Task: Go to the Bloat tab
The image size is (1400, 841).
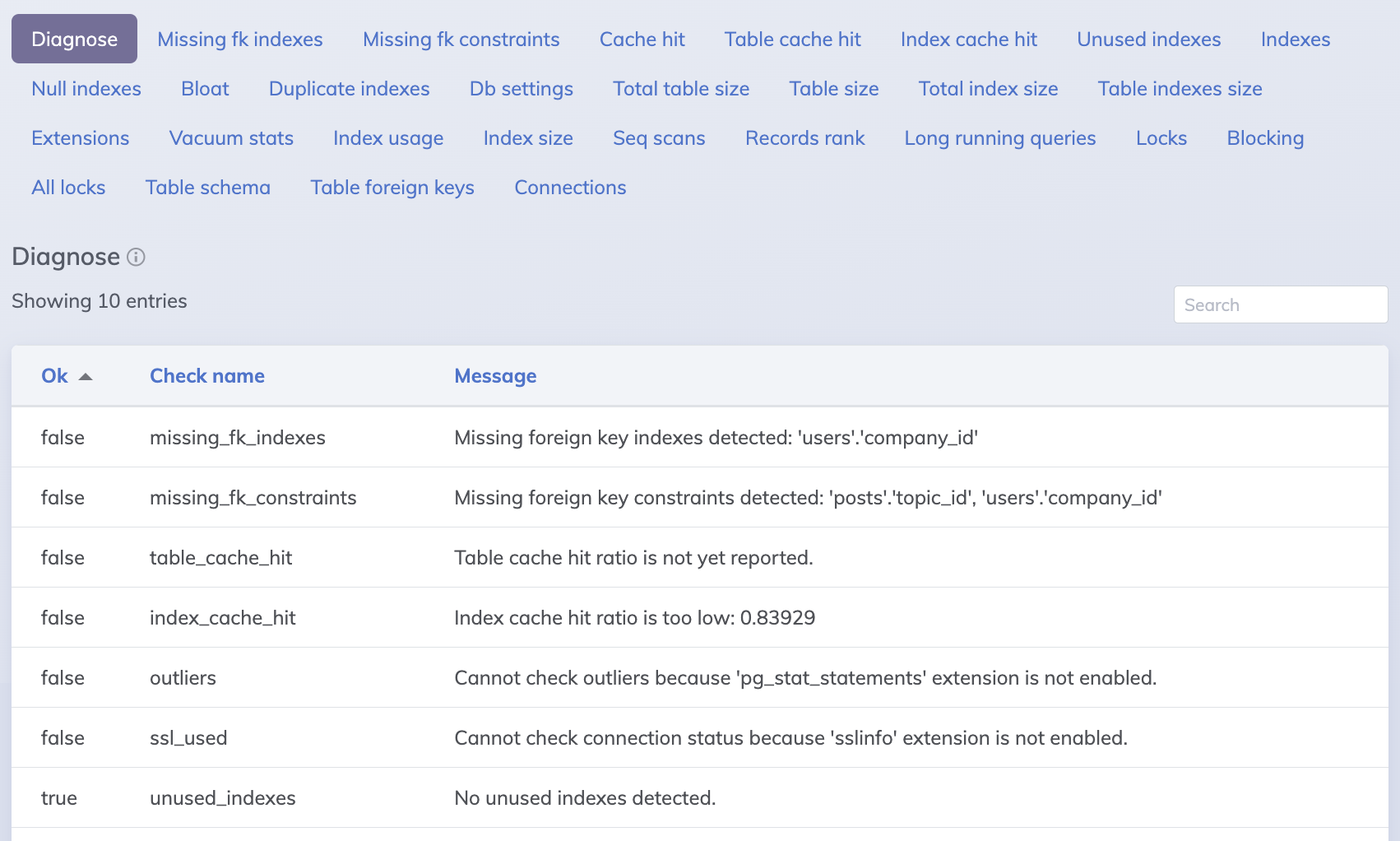Action: (x=205, y=89)
